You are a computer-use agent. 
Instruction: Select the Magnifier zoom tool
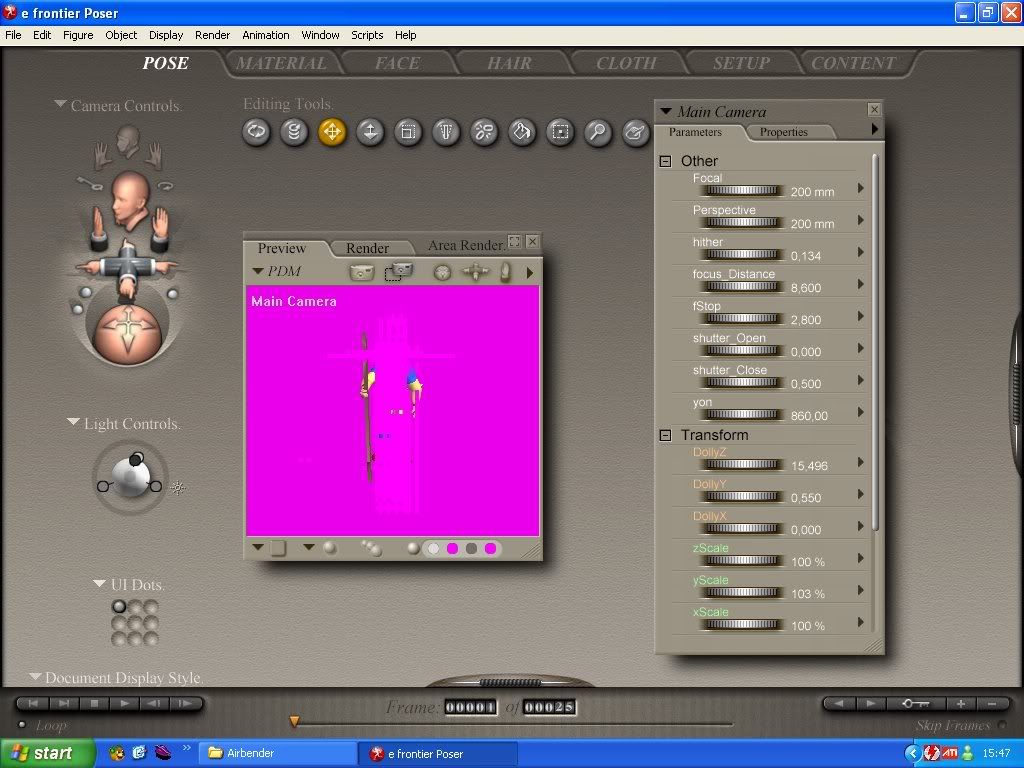tap(598, 132)
